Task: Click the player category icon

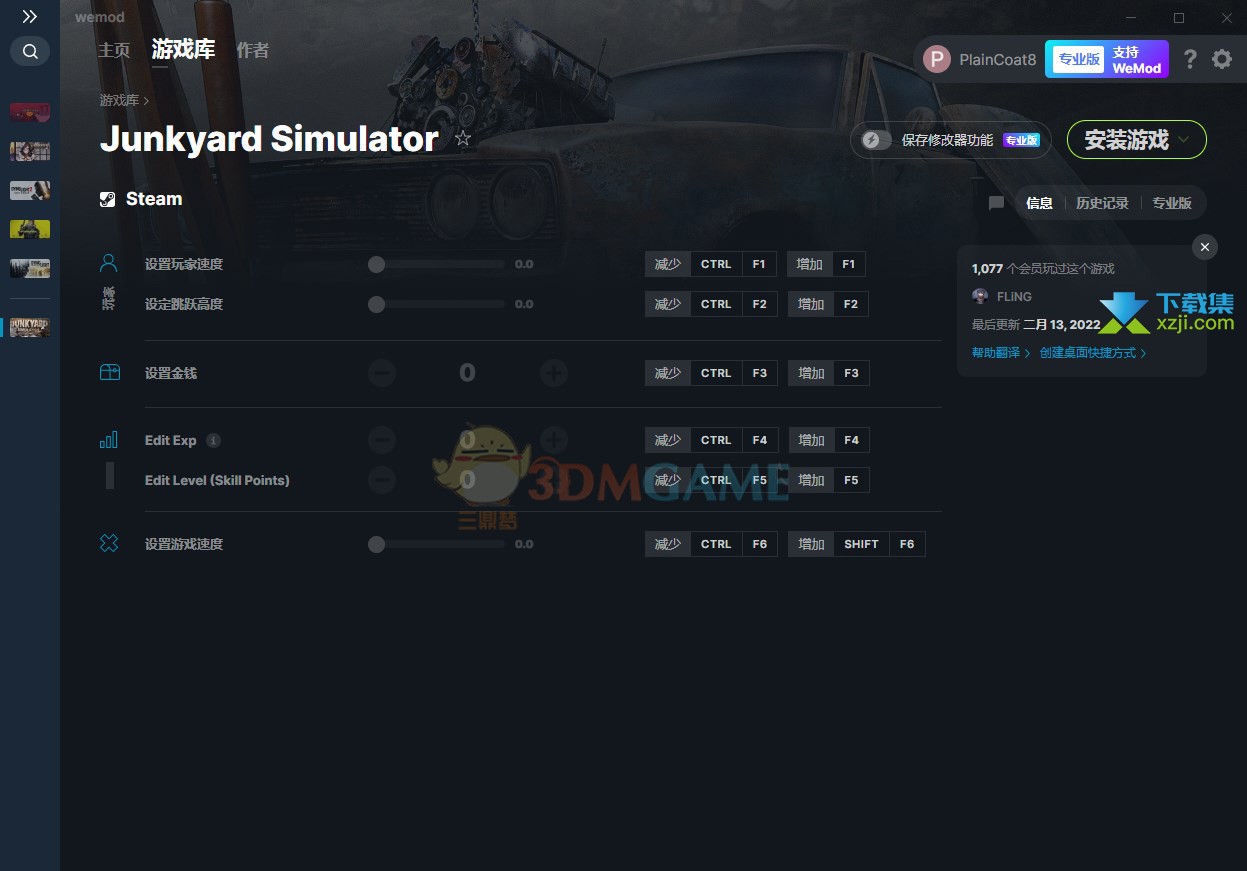Action: [109, 263]
